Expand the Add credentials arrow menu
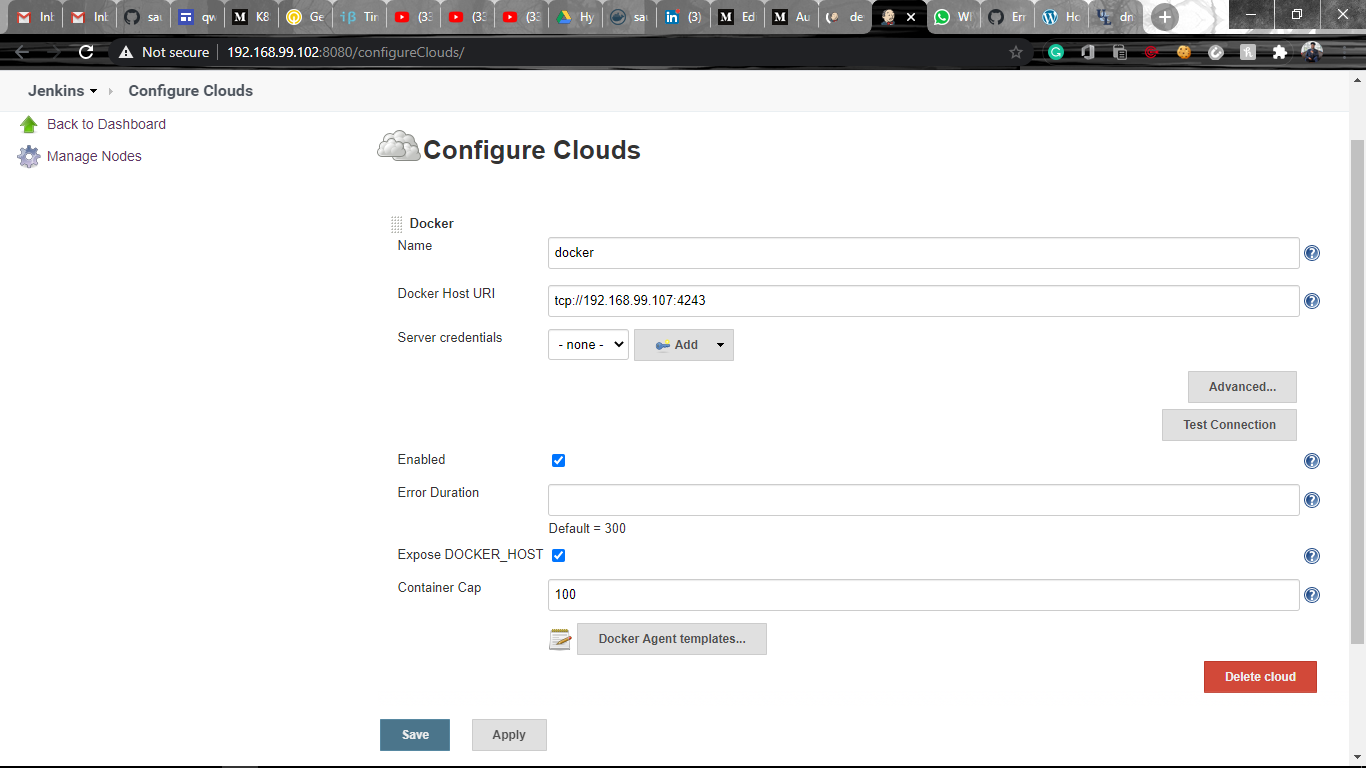Viewport: 1366px width, 768px height. [x=720, y=345]
